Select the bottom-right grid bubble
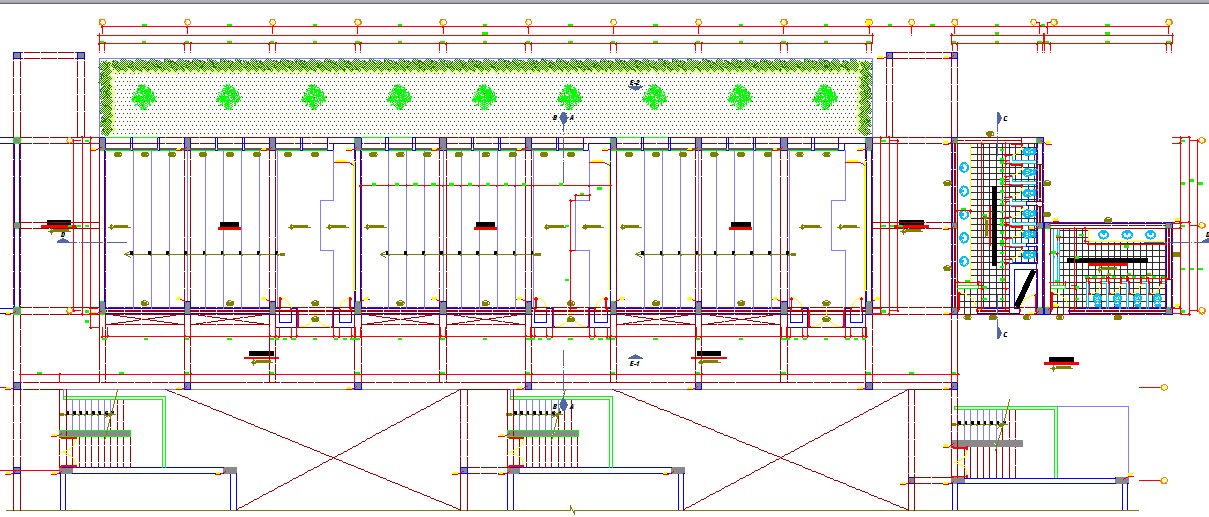Viewport: 1209px width, 517px height. coord(1164,482)
